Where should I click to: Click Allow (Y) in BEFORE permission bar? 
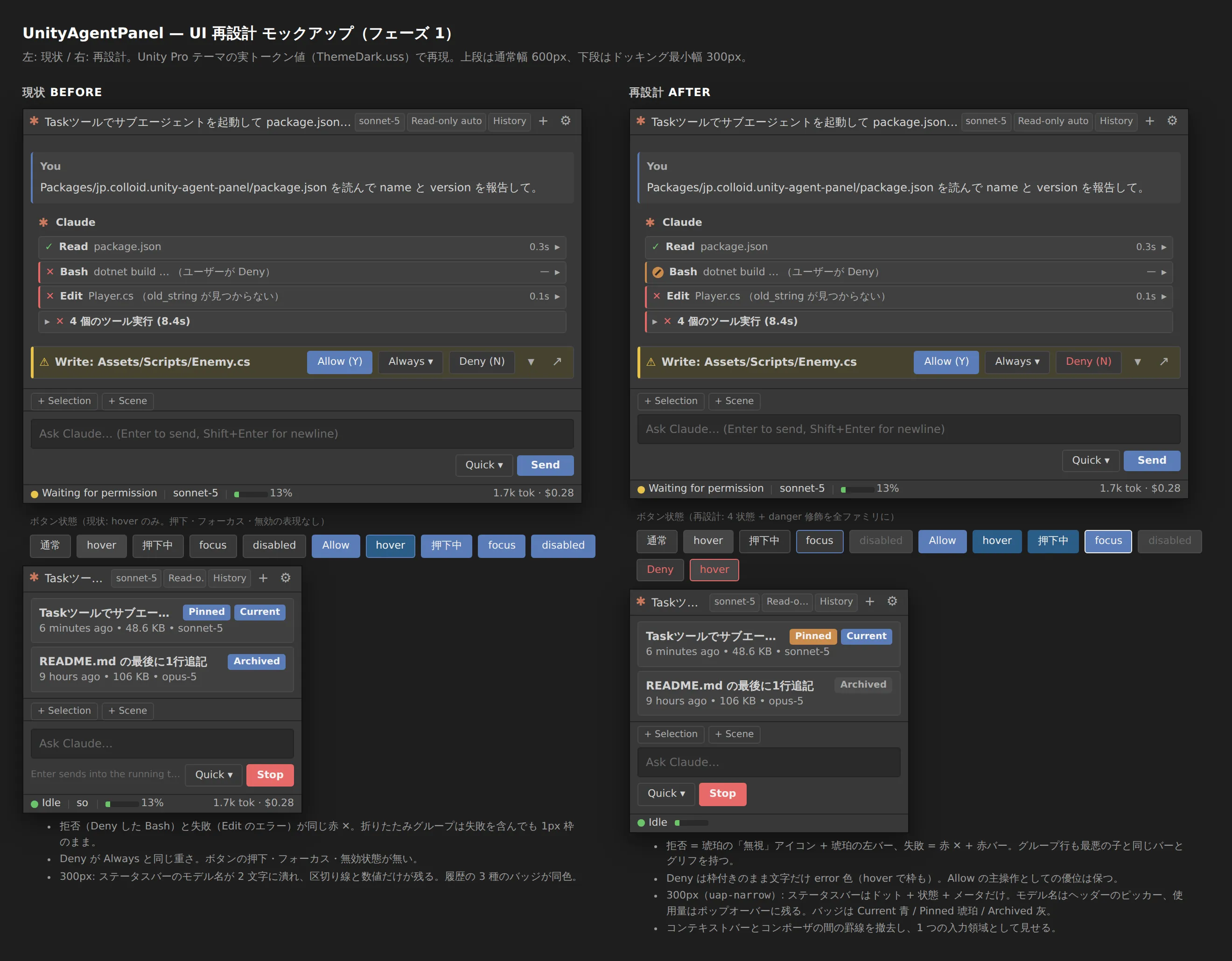(340, 362)
